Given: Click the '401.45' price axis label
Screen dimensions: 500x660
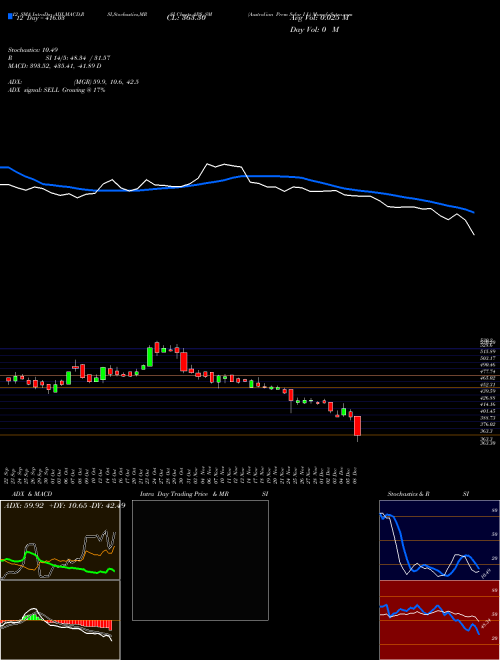Looking at the screenshot, I should [488, 411].
